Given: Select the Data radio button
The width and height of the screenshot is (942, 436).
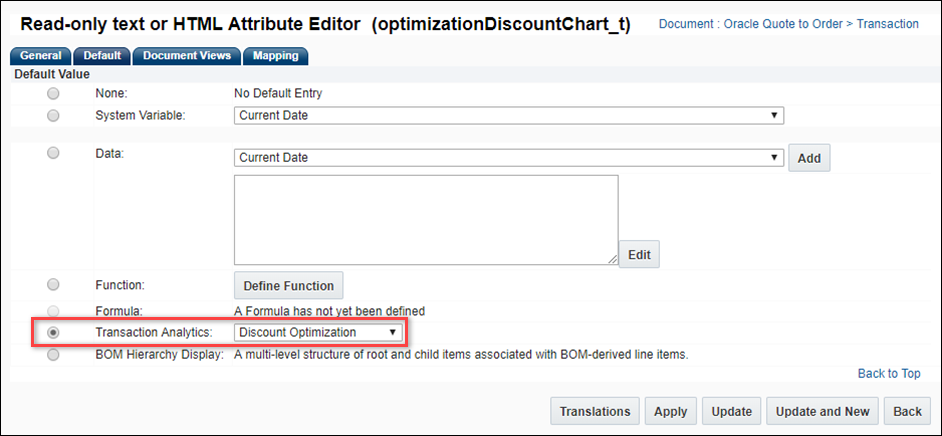Looking at the screenshot, I should coord(53,153).
